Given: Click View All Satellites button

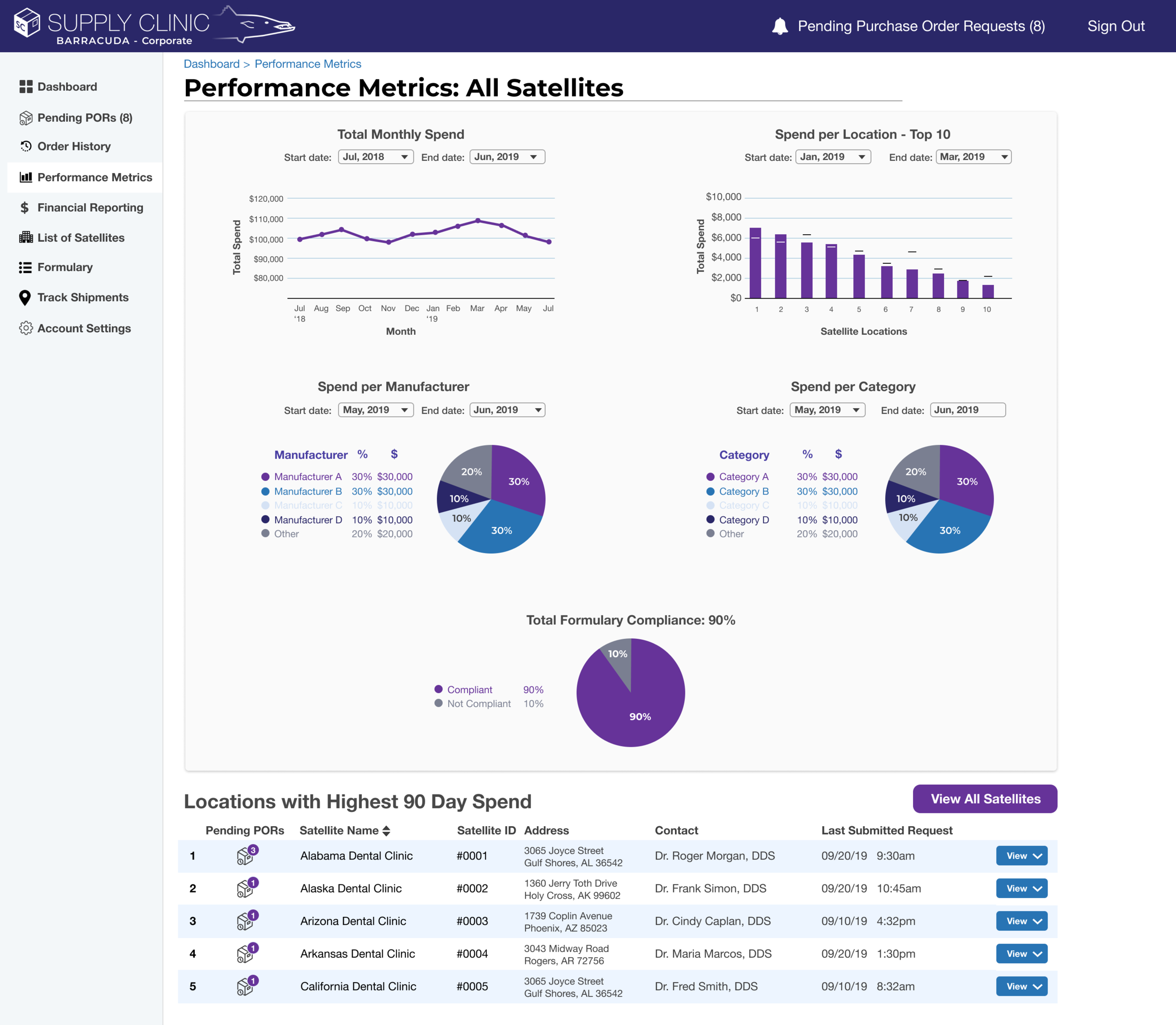Looking at the screenshot, I should [985, 799].
